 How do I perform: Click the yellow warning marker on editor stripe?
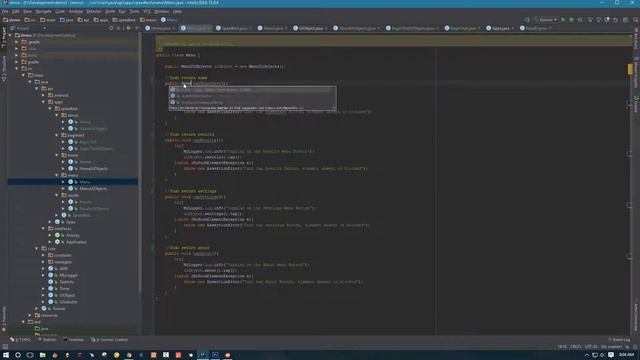(630, 69)
